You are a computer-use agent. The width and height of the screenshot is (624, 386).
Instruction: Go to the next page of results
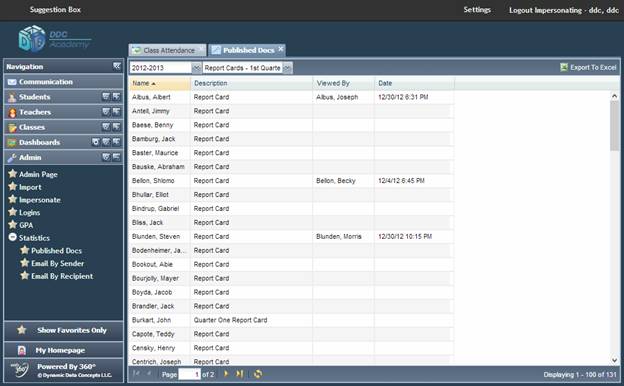(x=226, y=374)
